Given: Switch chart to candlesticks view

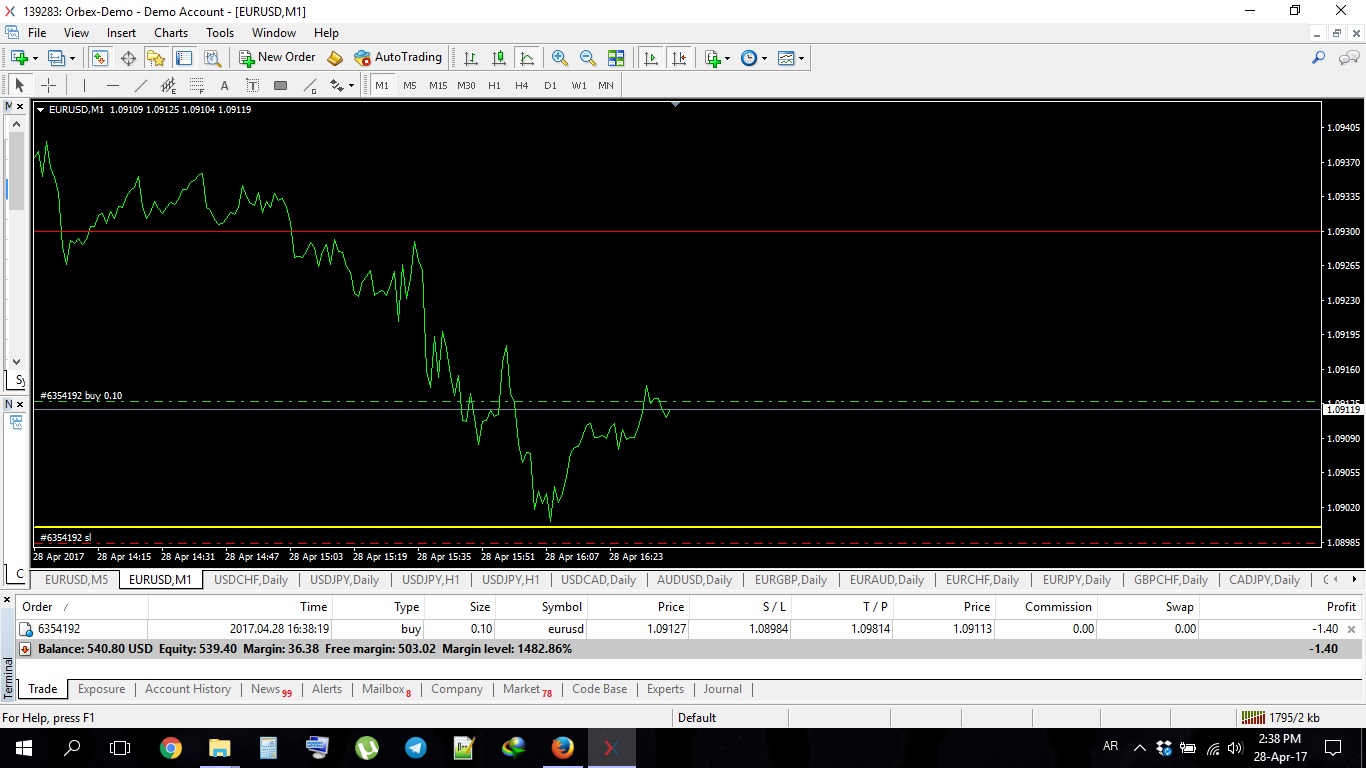Looking at the screenshot, I should 499,58.
